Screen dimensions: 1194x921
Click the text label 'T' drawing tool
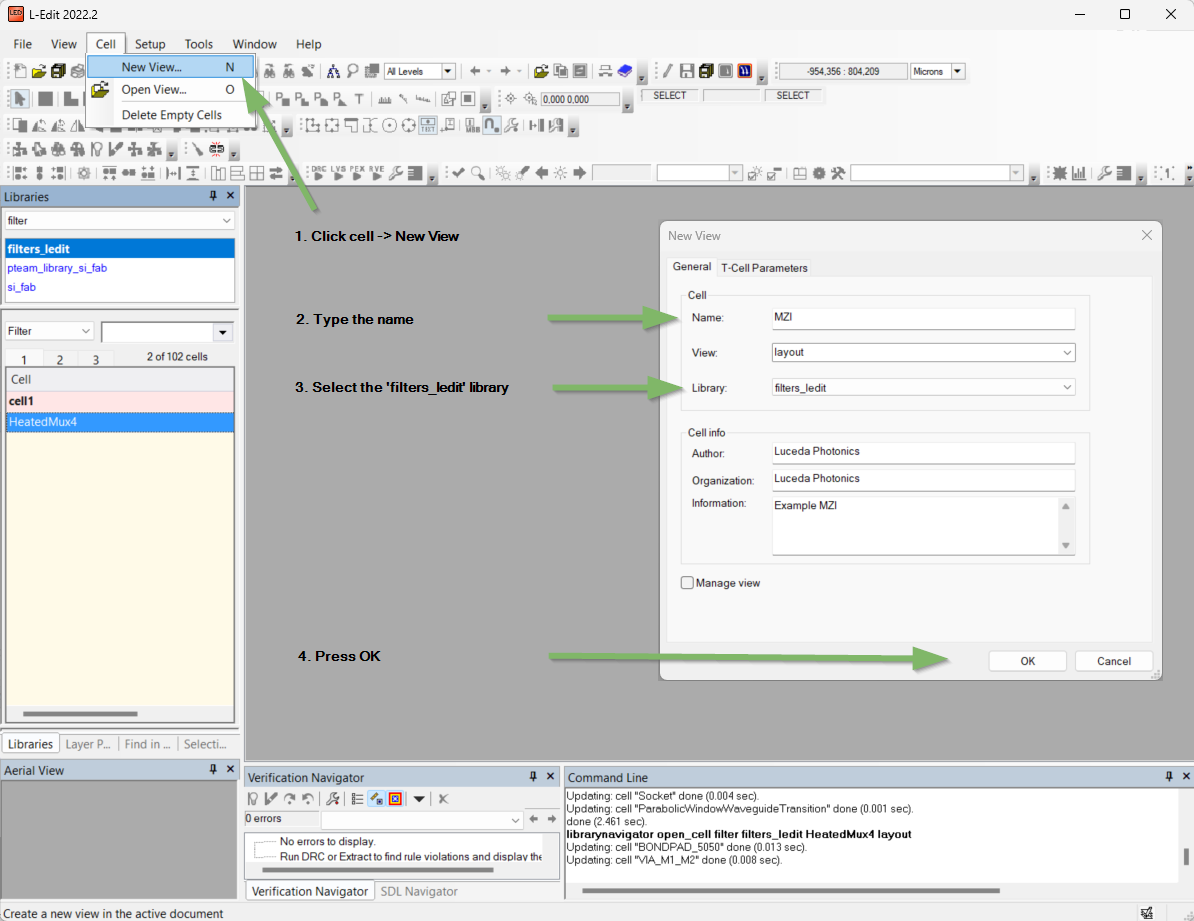pyautogui.click(x=358, y=98)
